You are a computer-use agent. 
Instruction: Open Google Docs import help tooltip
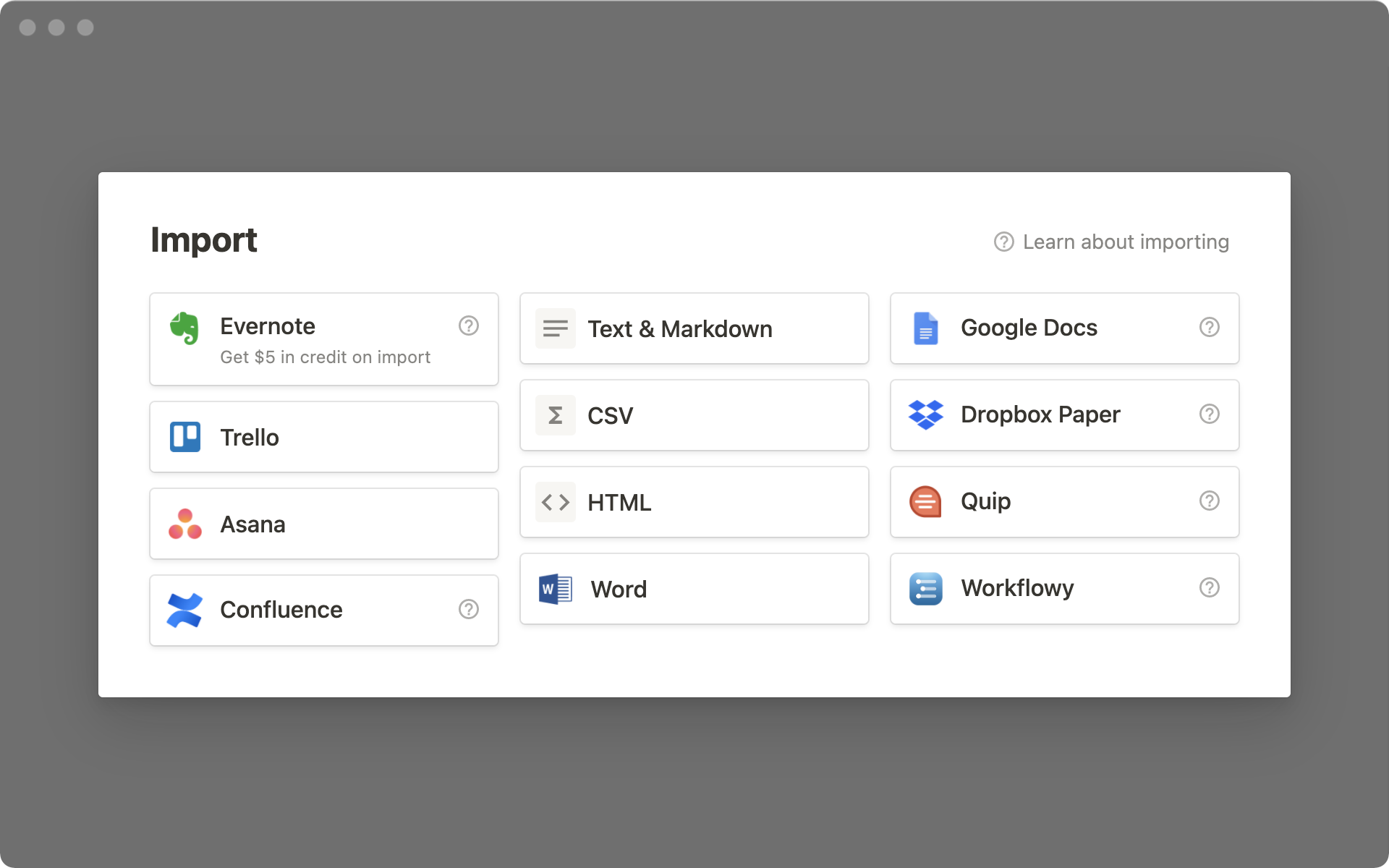coord(1210,328)
